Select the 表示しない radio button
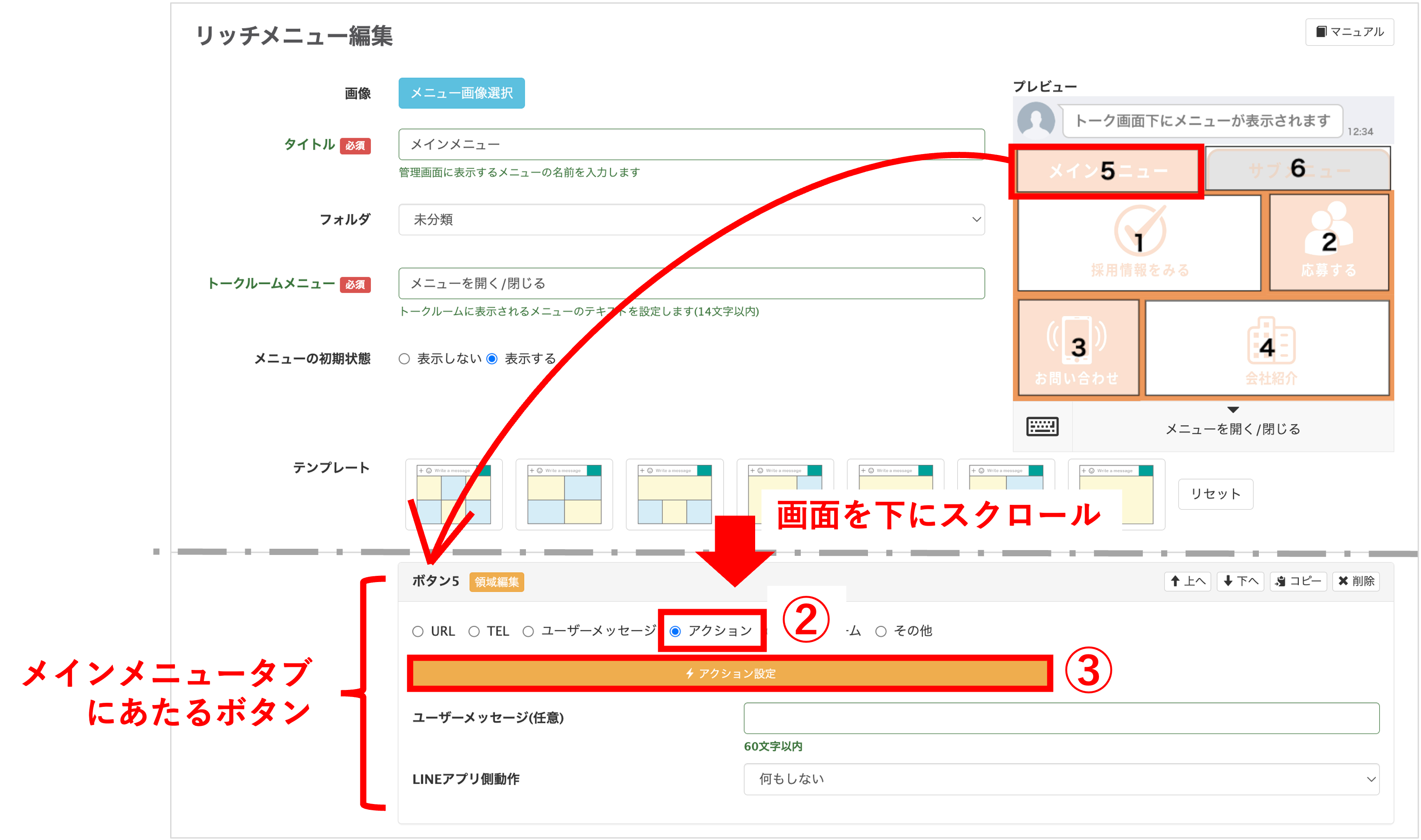Image resolution: width=1421 pixels, height=840 pixels. 404,359
